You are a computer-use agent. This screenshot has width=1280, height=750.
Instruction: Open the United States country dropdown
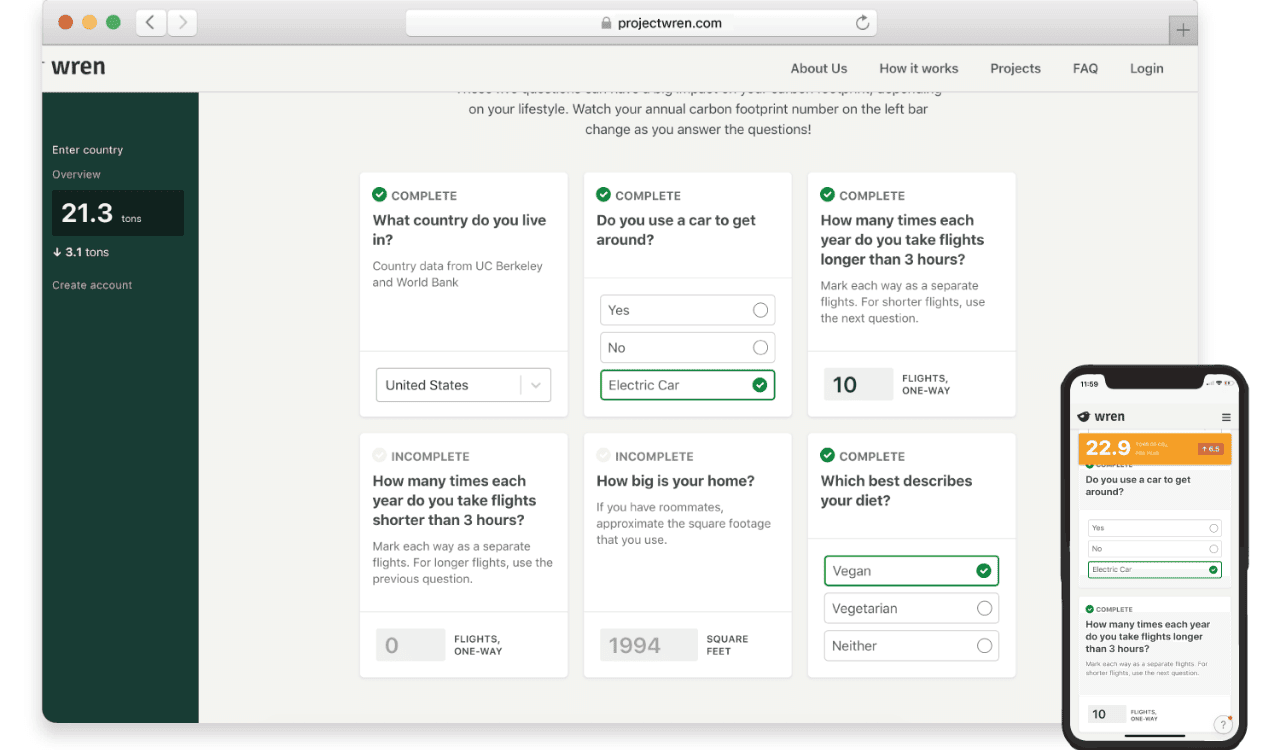point(463,385)
